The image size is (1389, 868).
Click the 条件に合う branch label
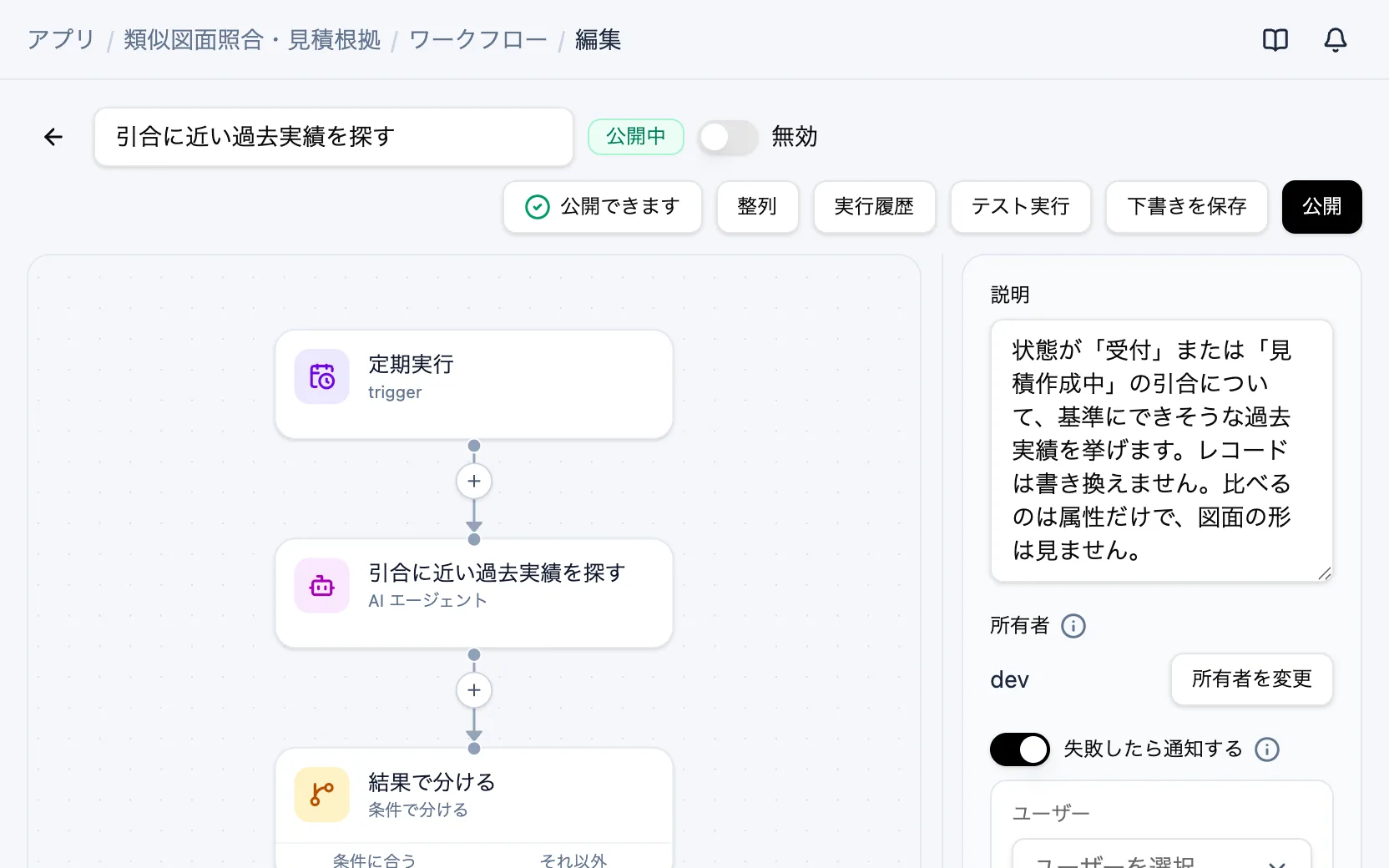point(374,860)
